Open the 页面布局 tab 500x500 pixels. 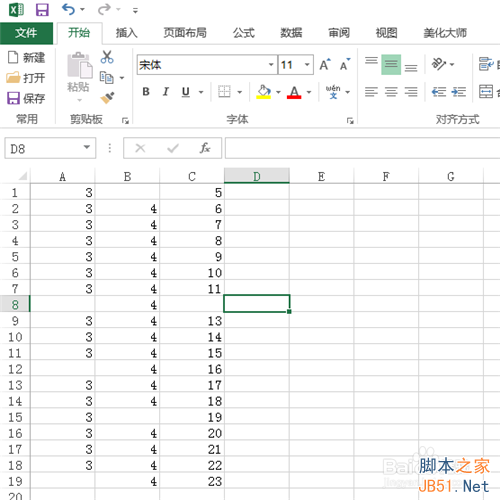coord(185,33)
